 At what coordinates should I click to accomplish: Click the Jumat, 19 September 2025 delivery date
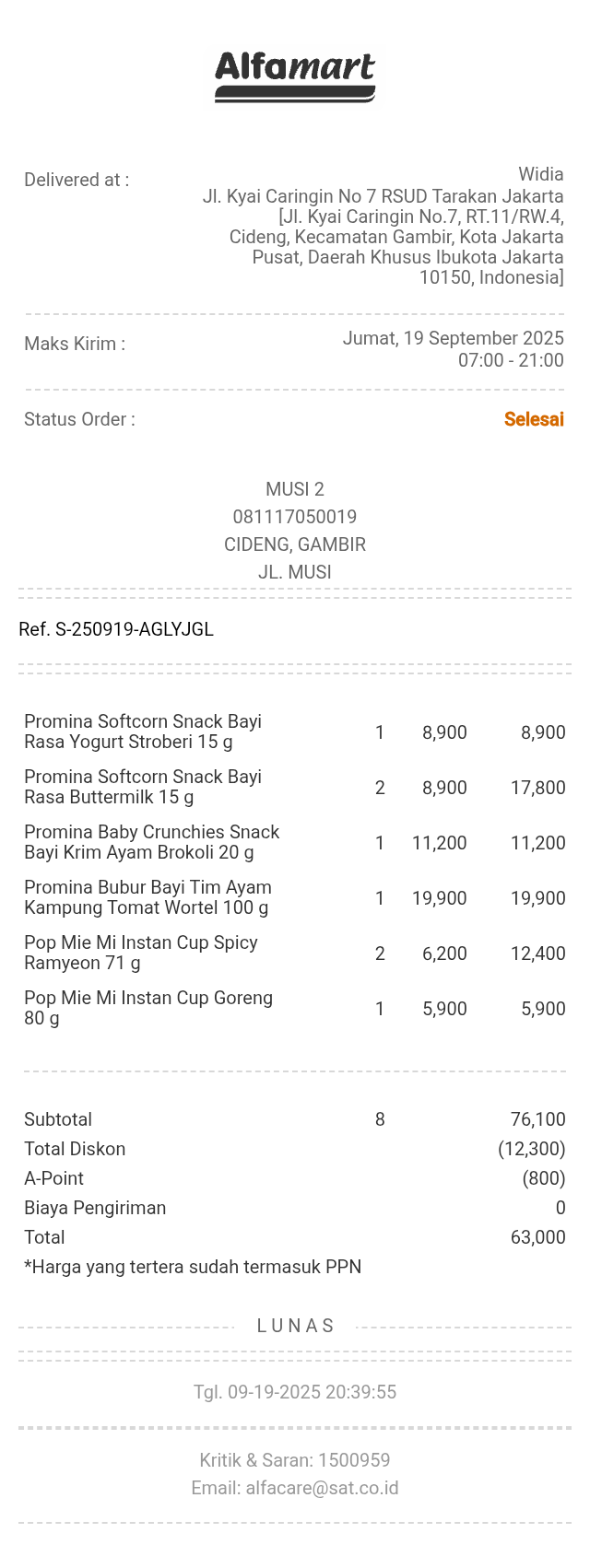[453, 338]
